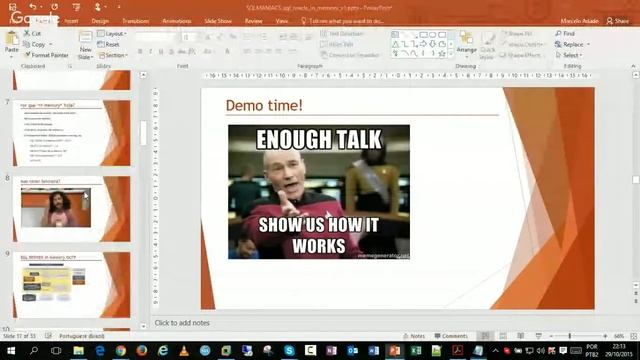Open the Transitions tab
The width and height of the screenshot is (640, 360).
coord(136,21)
